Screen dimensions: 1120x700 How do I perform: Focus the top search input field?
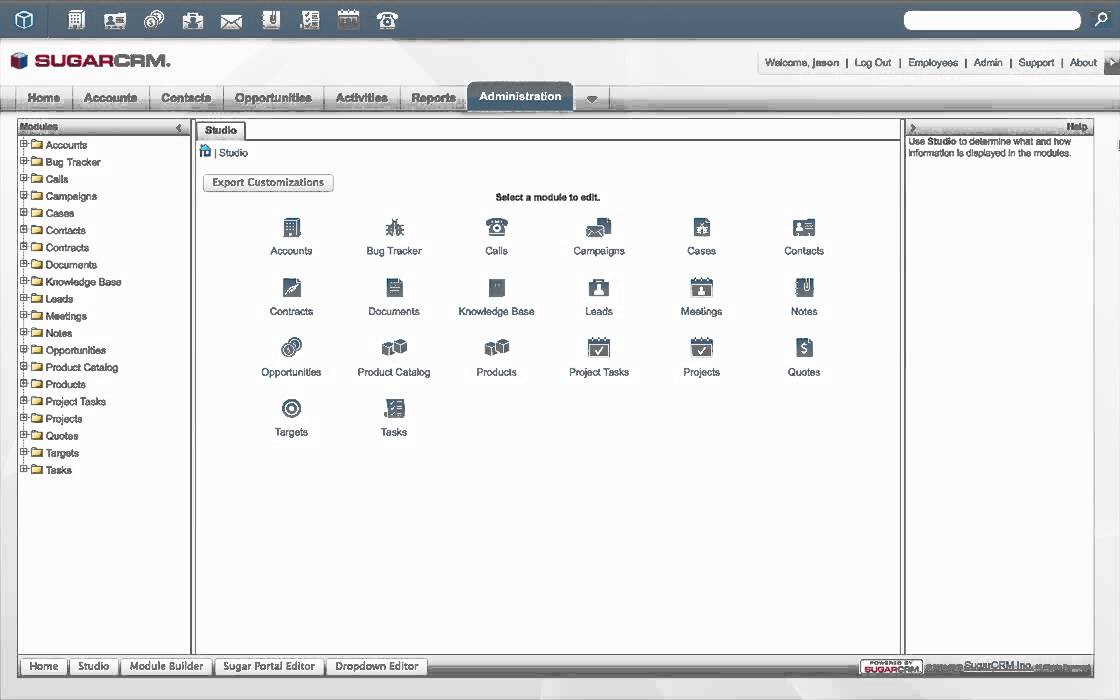[992, 20]
